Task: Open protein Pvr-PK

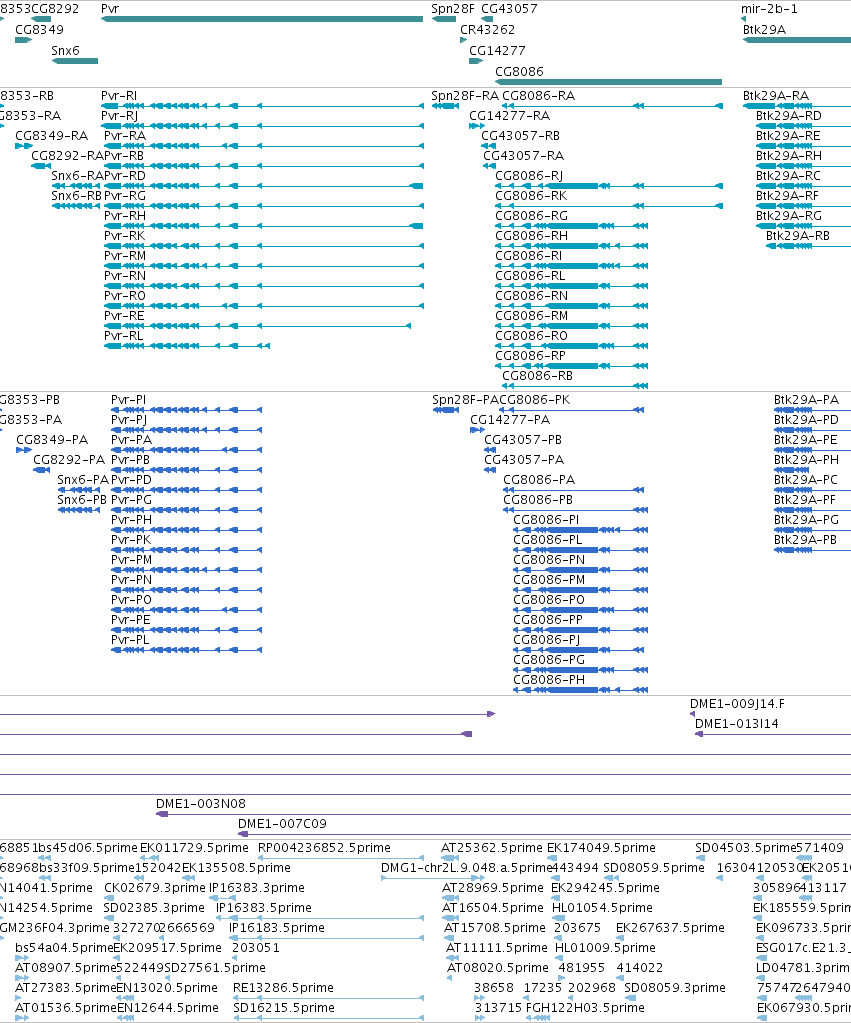Action: 131,540
